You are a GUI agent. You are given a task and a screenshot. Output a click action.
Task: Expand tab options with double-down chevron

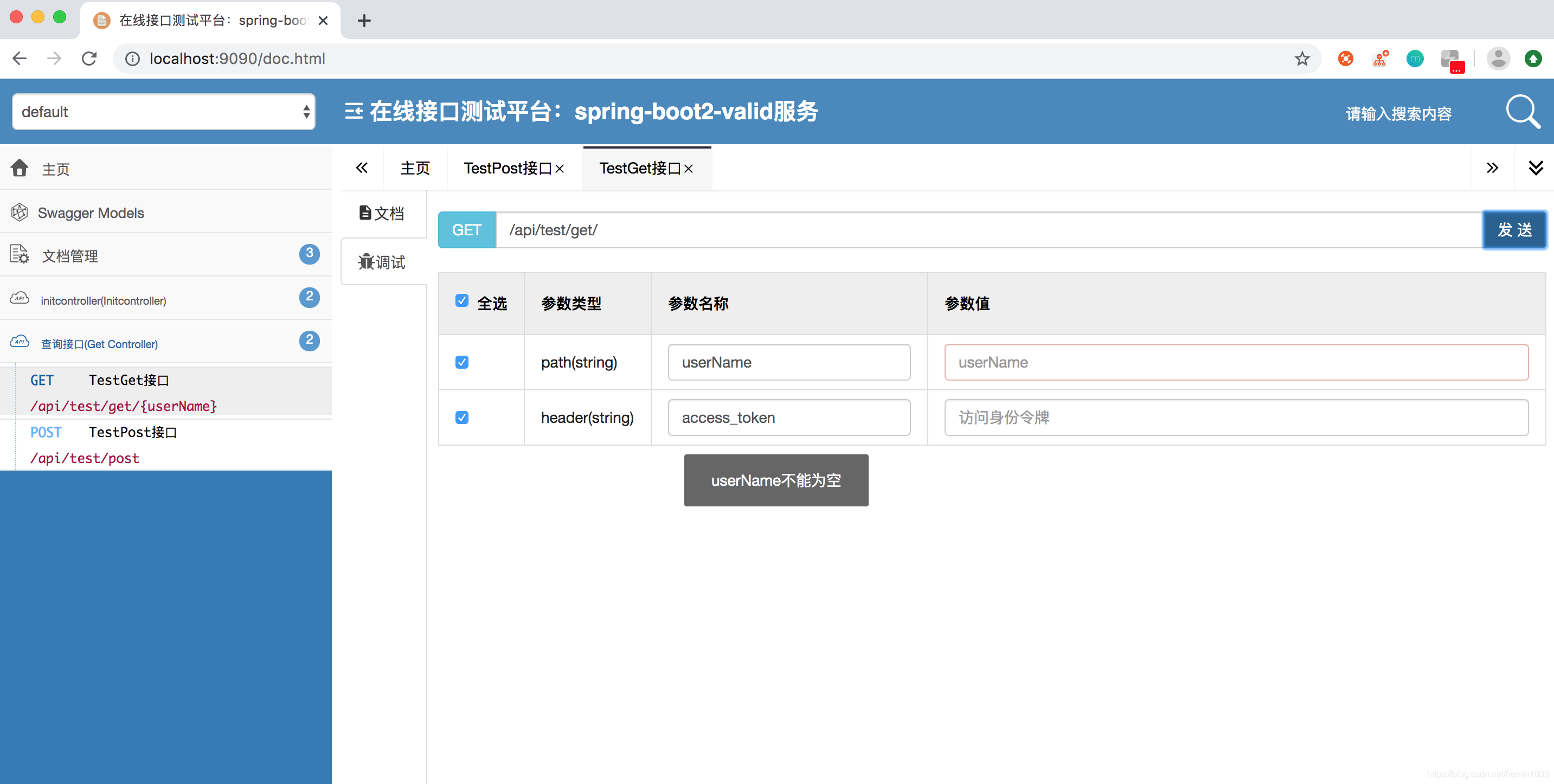(x=1536, y=168)
